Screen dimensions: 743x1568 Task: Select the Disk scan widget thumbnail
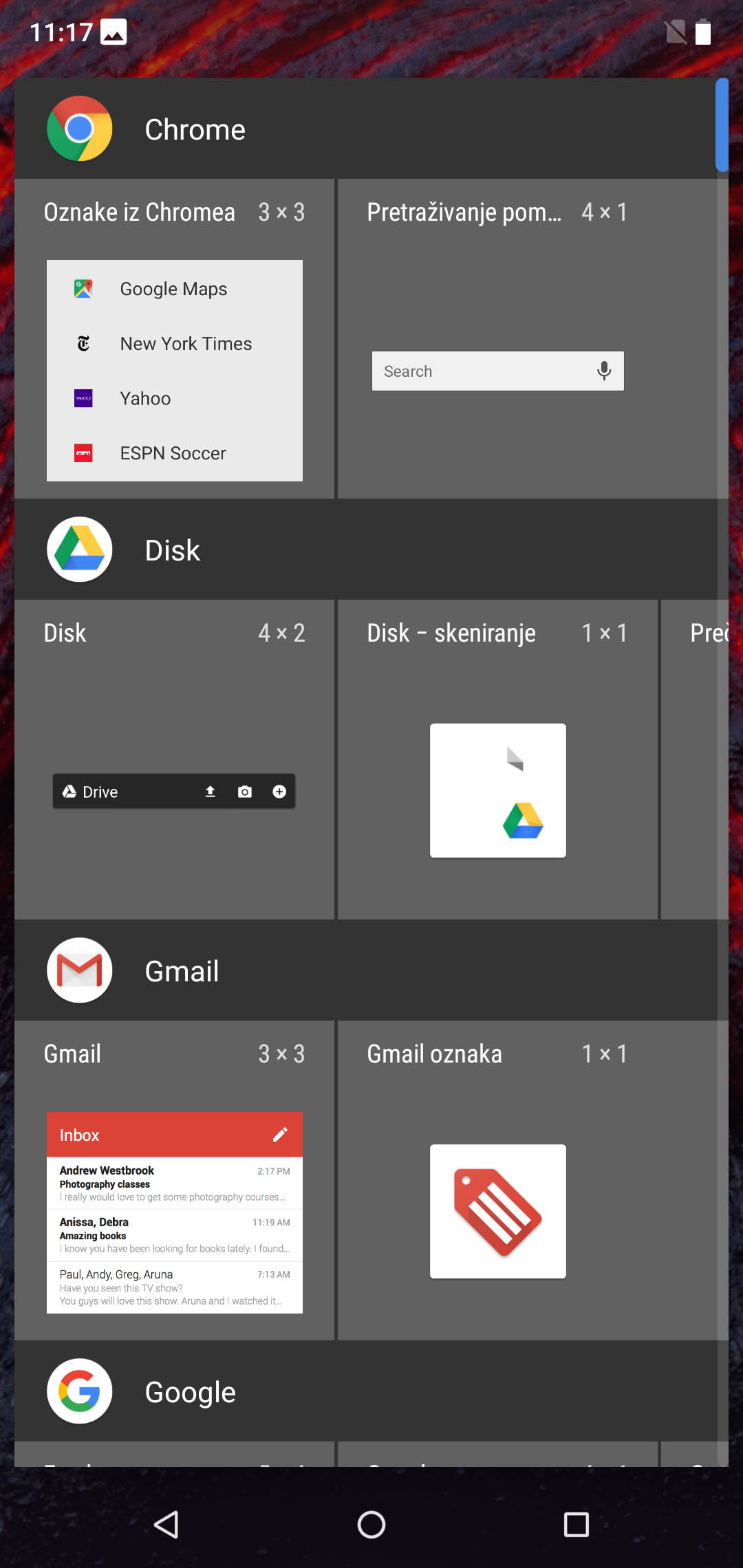pyautogui.click(x=498, y=791)
